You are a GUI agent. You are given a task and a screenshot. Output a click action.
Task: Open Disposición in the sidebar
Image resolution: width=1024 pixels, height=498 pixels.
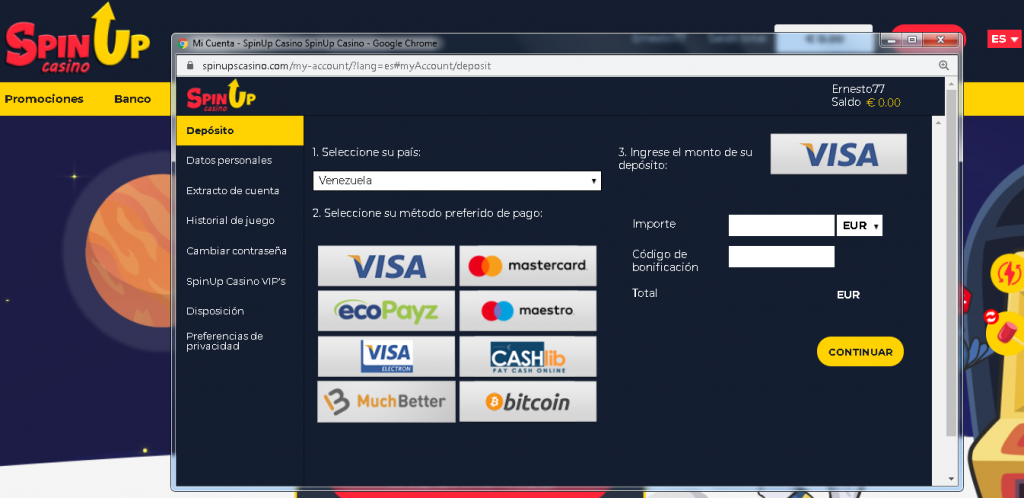[215, 311]
